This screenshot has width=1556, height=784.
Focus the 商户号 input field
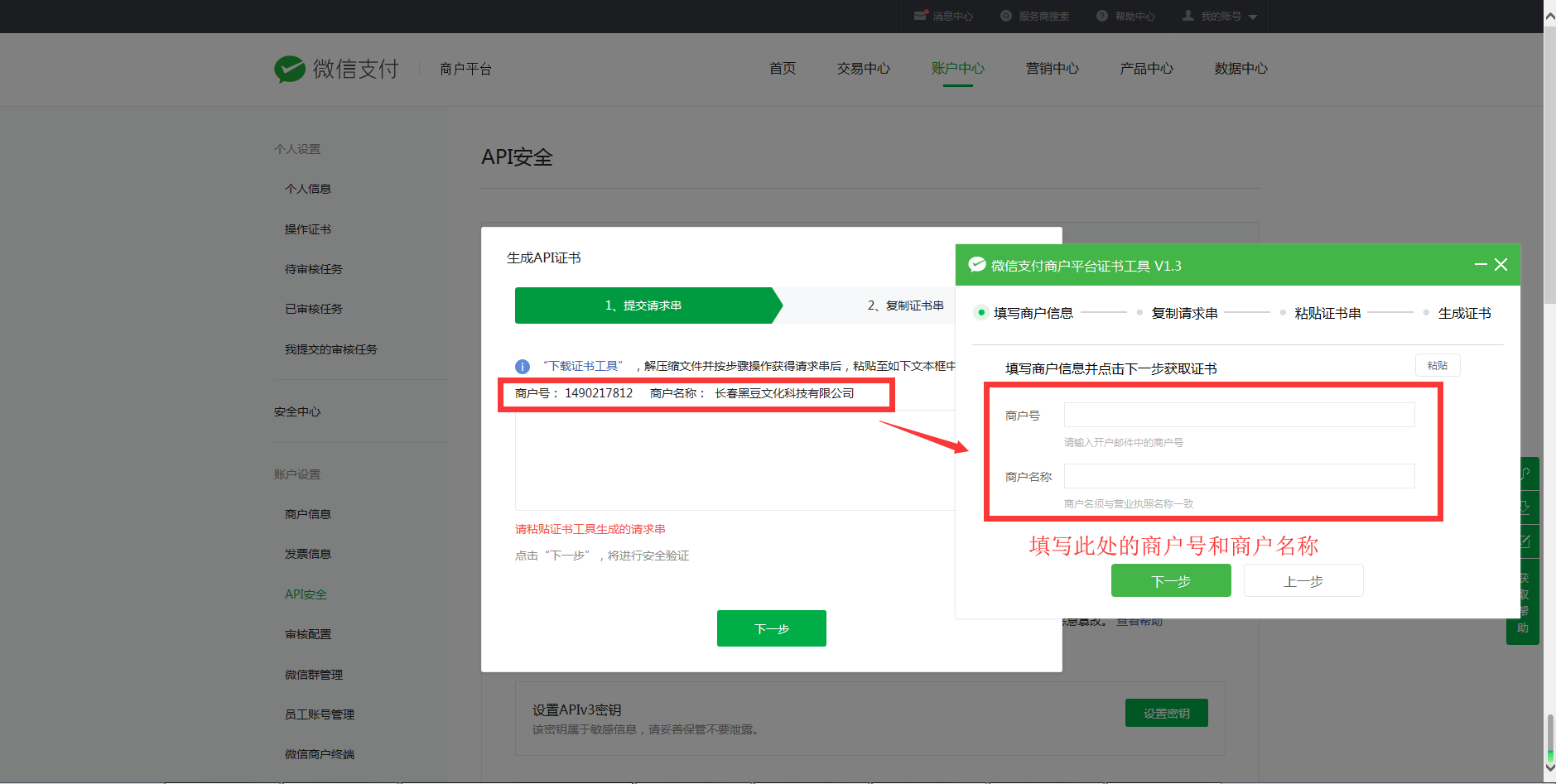tap(1240, 415)
